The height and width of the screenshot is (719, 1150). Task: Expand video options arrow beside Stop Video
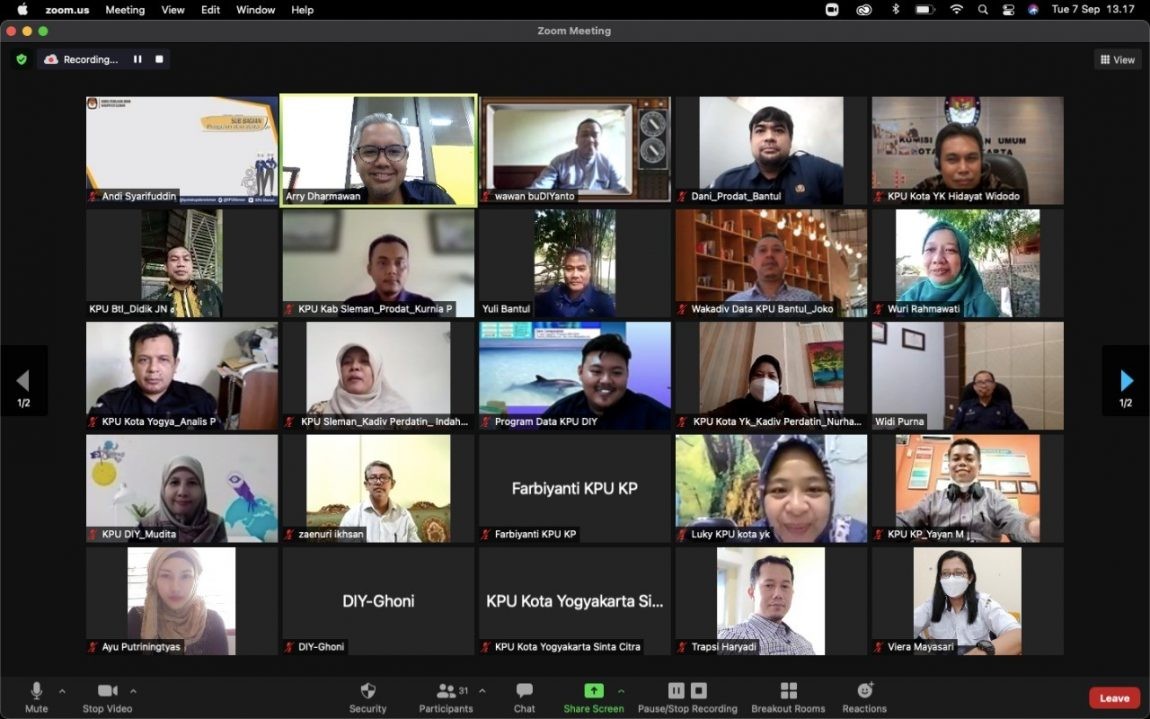(133, 691)
